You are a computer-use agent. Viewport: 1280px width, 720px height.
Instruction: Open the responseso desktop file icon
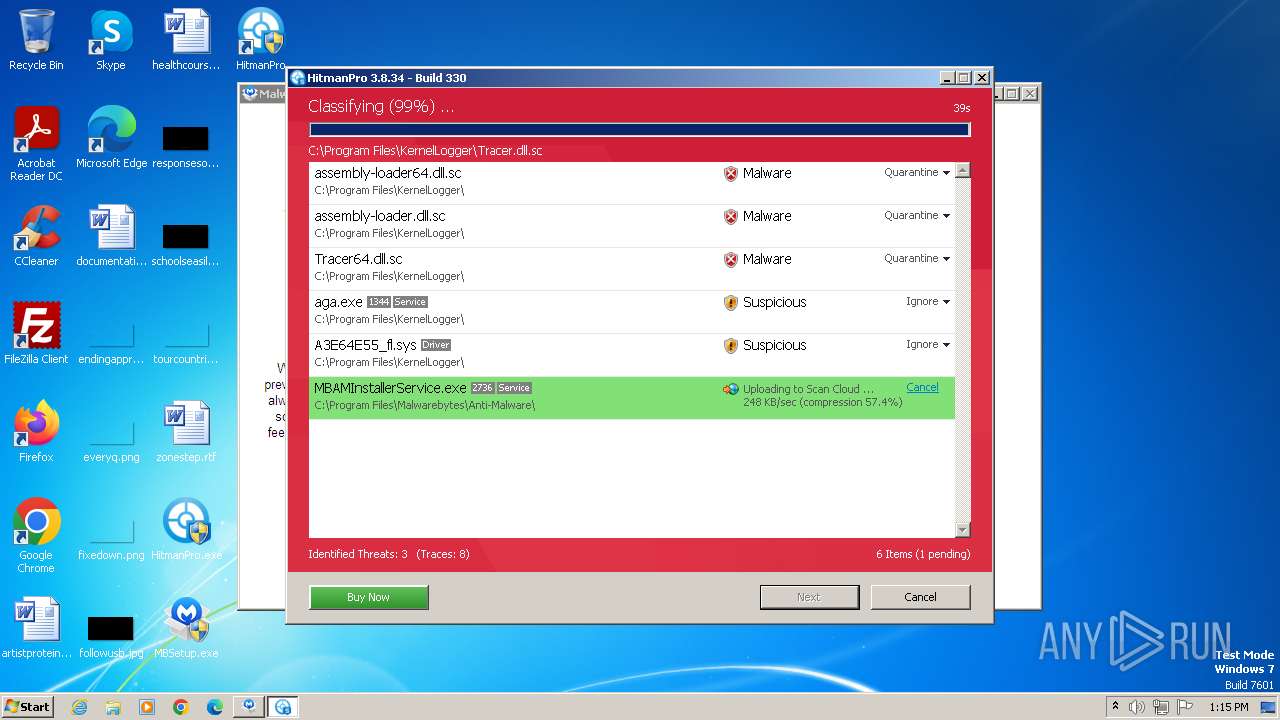(186, 146)
